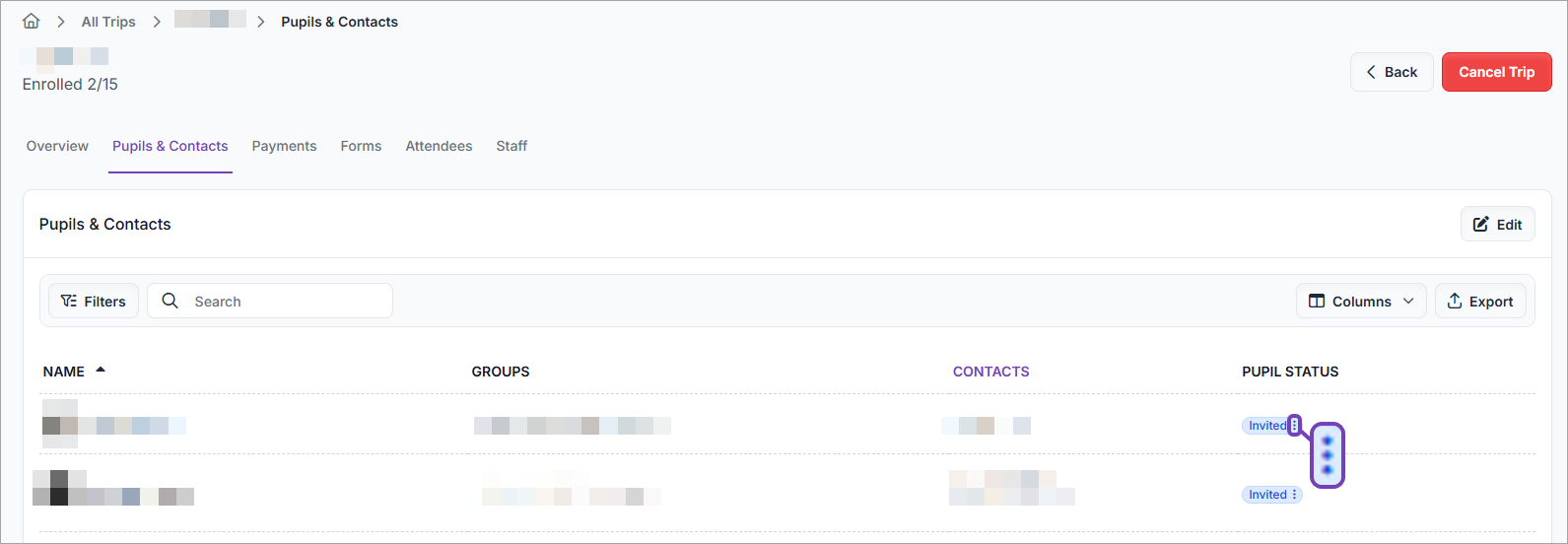
Task: Sort by the NAME column arrow
Action: tap(101, 371)
